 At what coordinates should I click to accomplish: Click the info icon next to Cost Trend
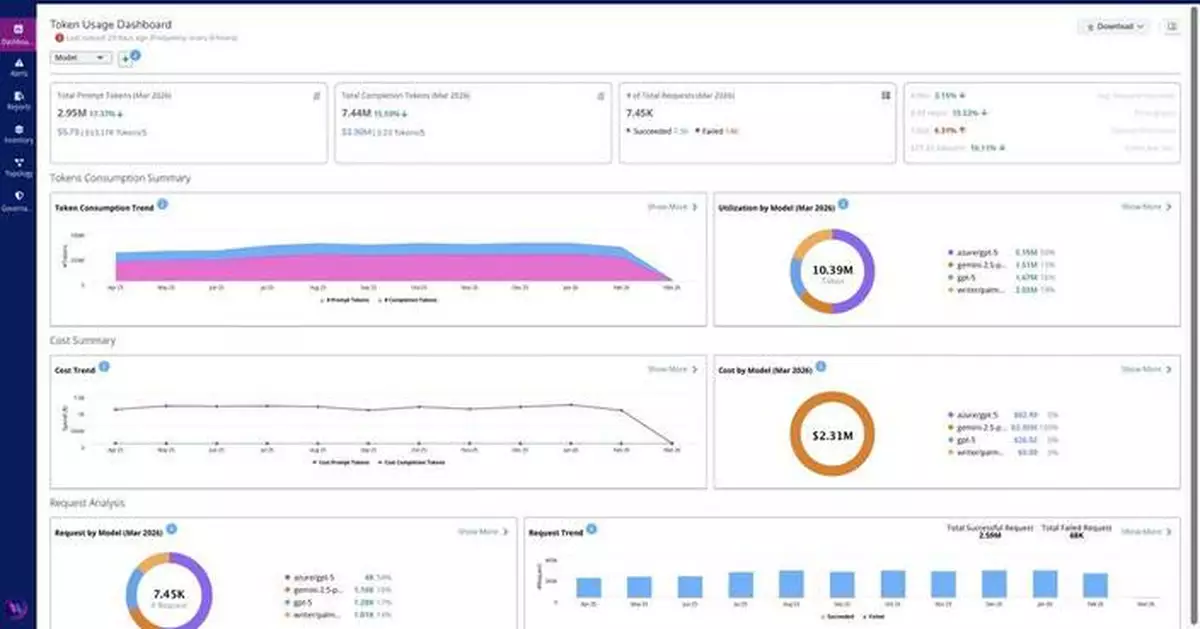coord(105,367)
